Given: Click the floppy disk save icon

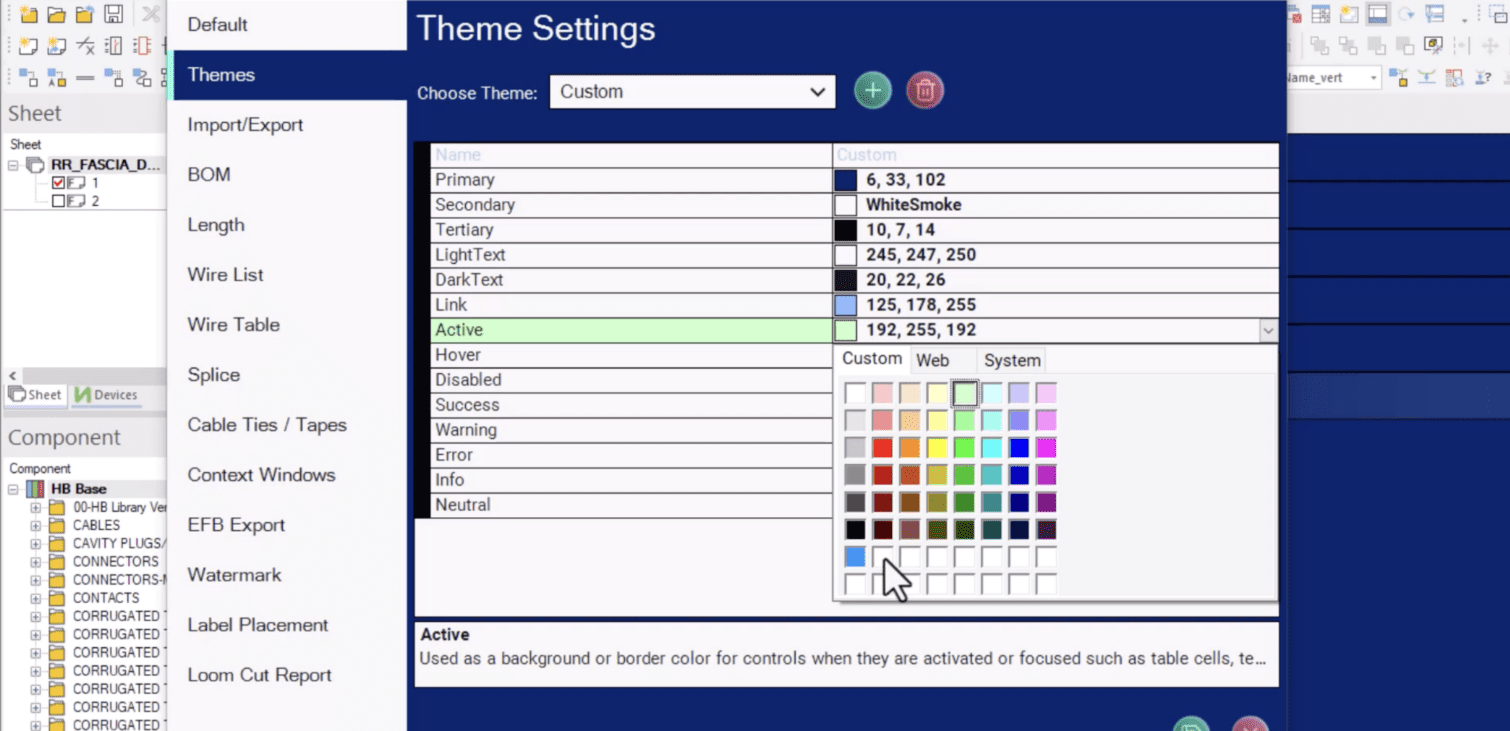Looking at the screenshot, I should click(x=113, y=14).
